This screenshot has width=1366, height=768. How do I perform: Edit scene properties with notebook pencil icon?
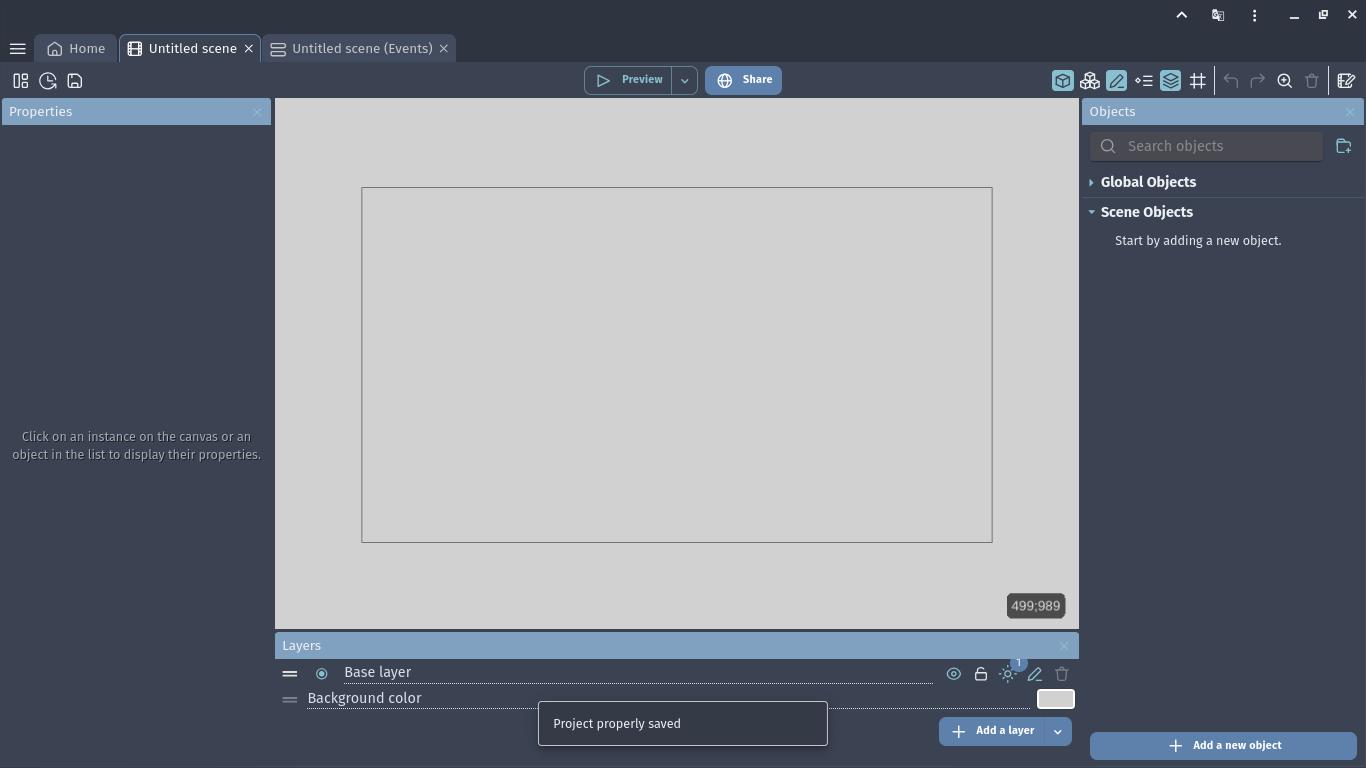[1345, 80]
